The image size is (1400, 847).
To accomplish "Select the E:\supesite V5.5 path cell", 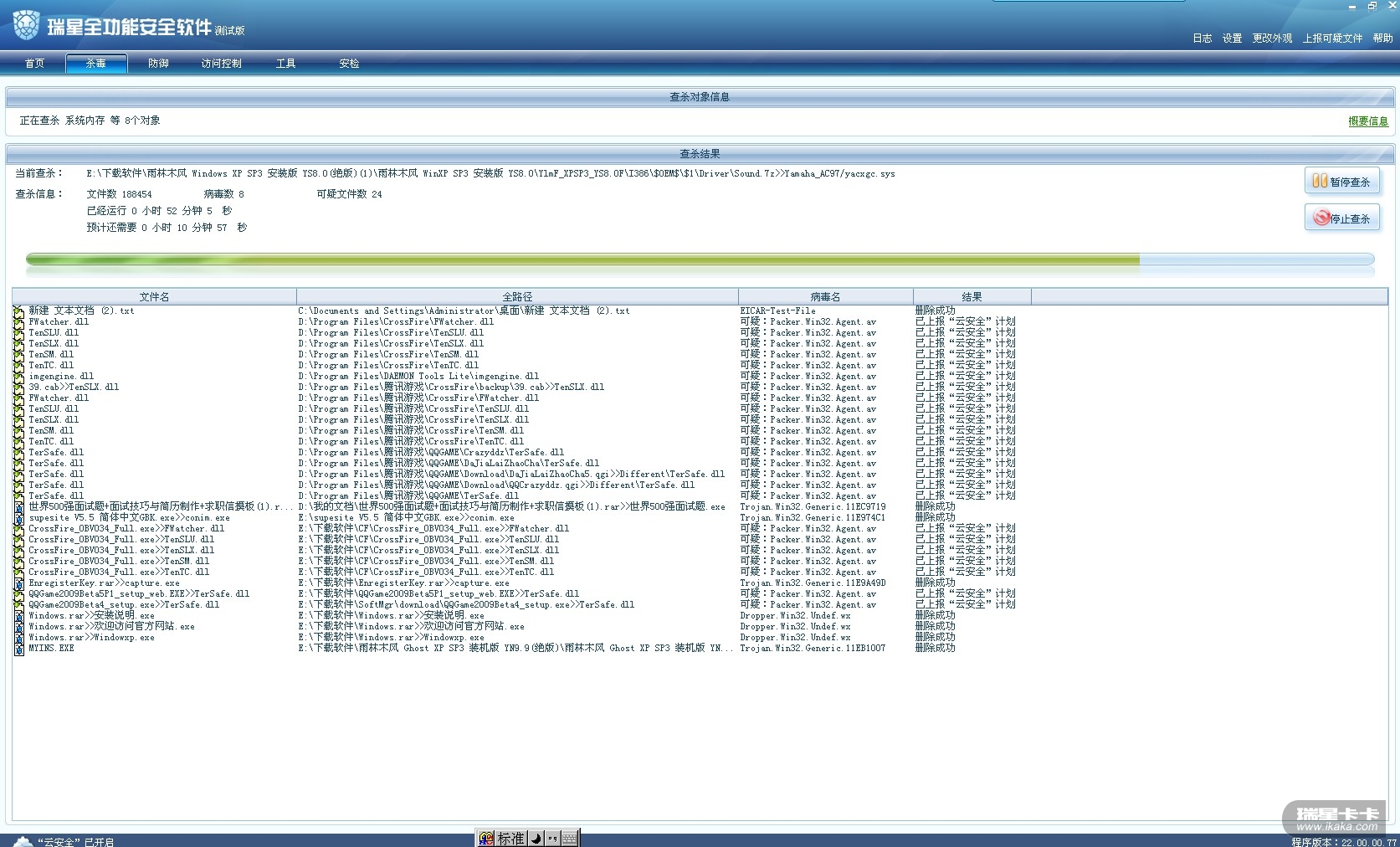I will tap(406, 517).
